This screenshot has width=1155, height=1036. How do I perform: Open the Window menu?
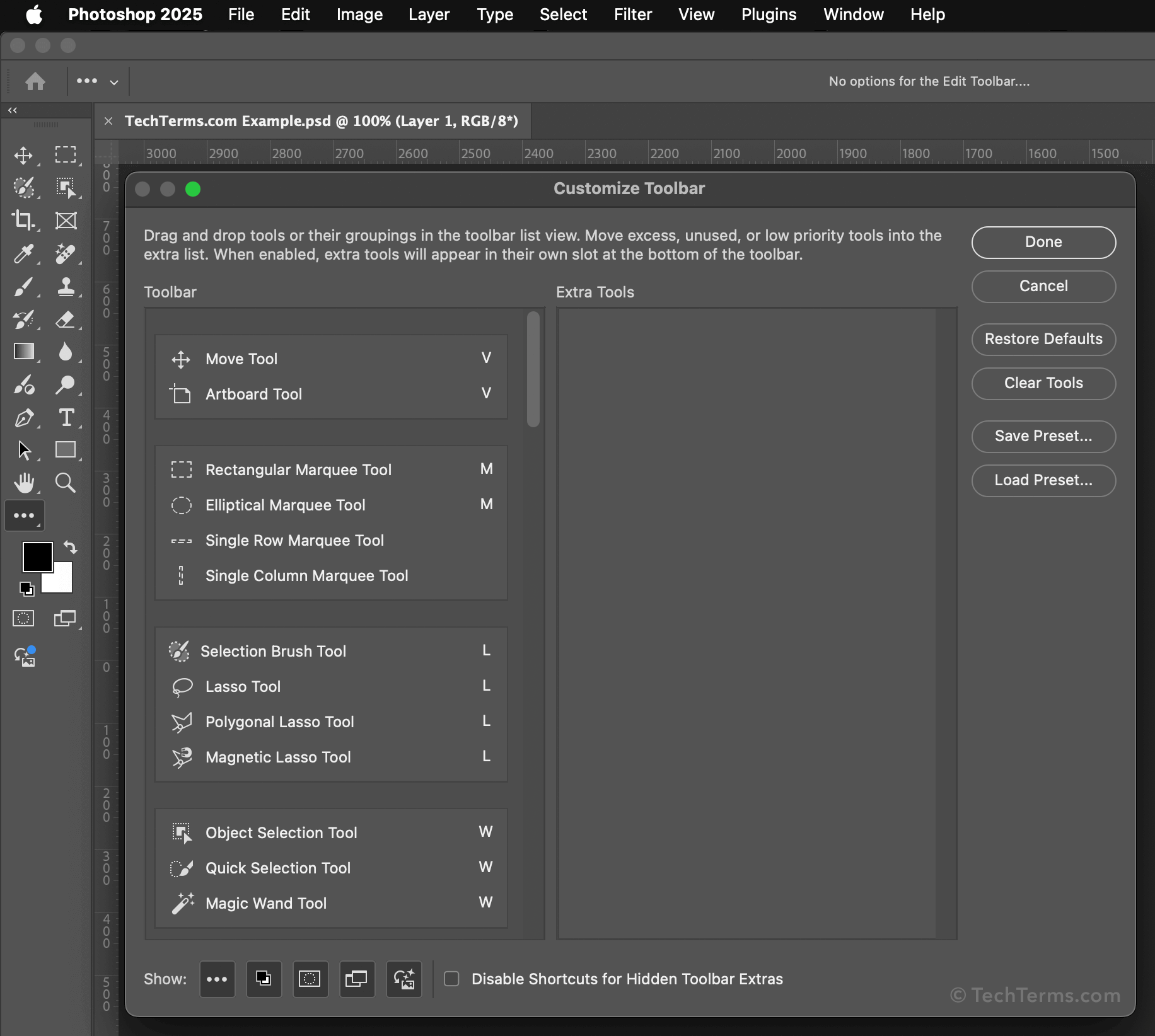(854, 14)
